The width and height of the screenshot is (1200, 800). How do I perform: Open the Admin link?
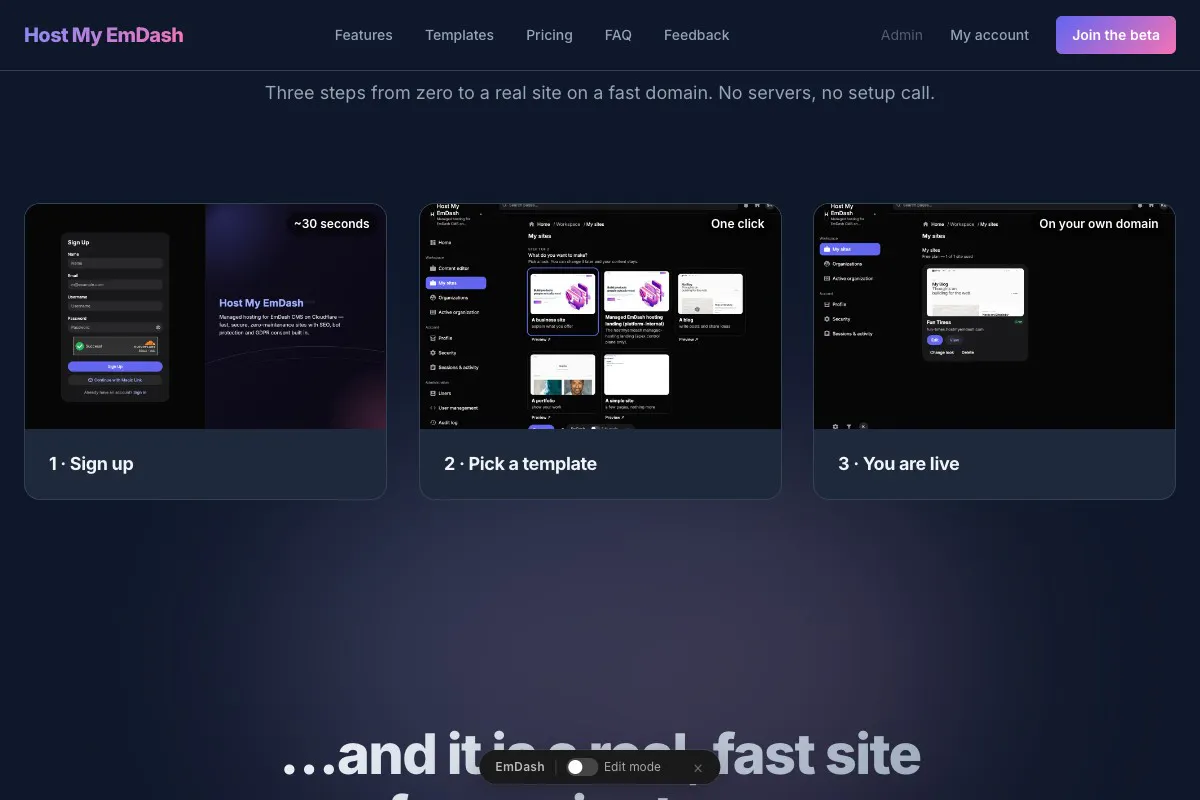pyautogui.click(x=901, y=35)
